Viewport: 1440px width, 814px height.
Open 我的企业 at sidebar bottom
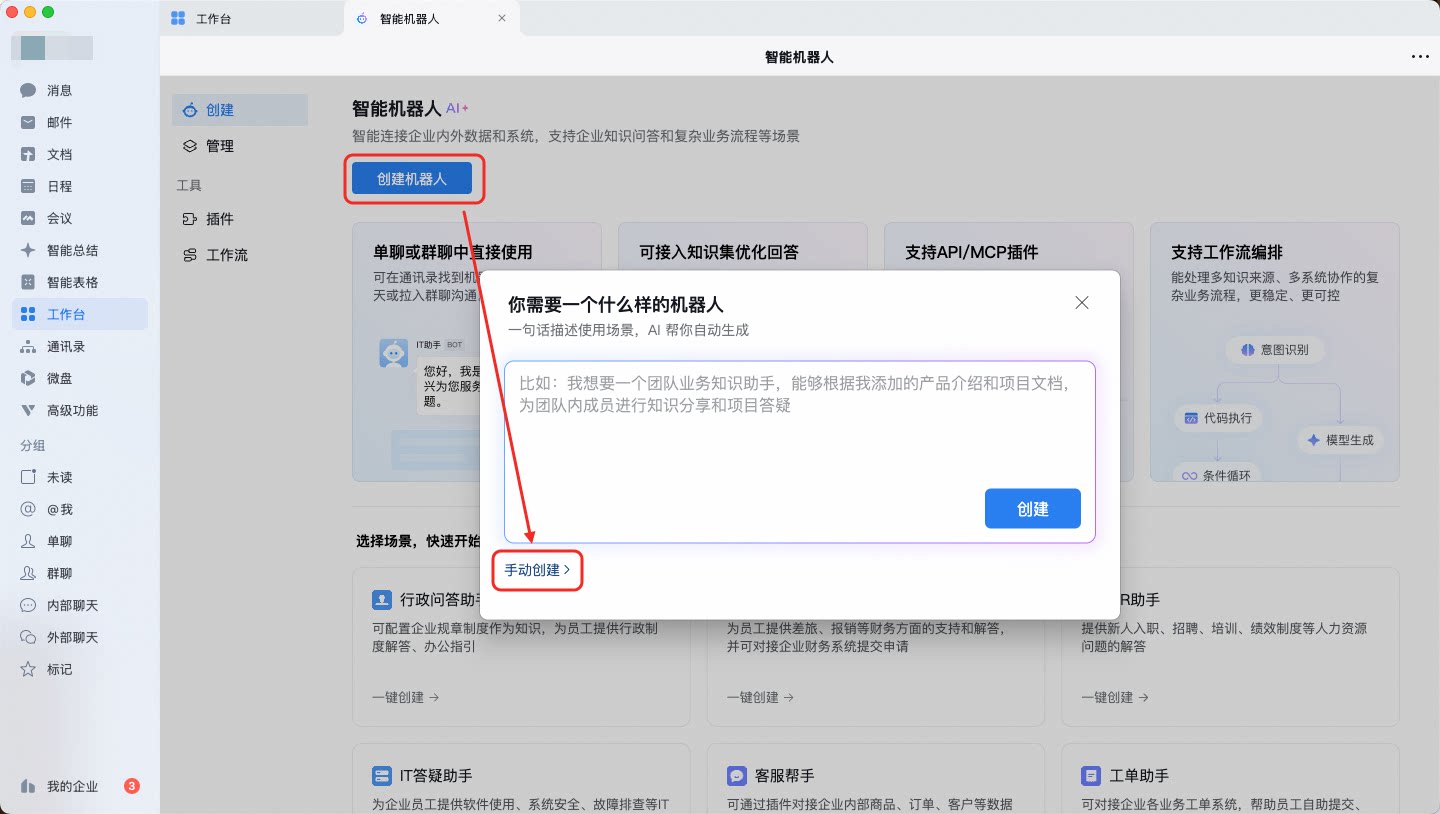(72, 786)
